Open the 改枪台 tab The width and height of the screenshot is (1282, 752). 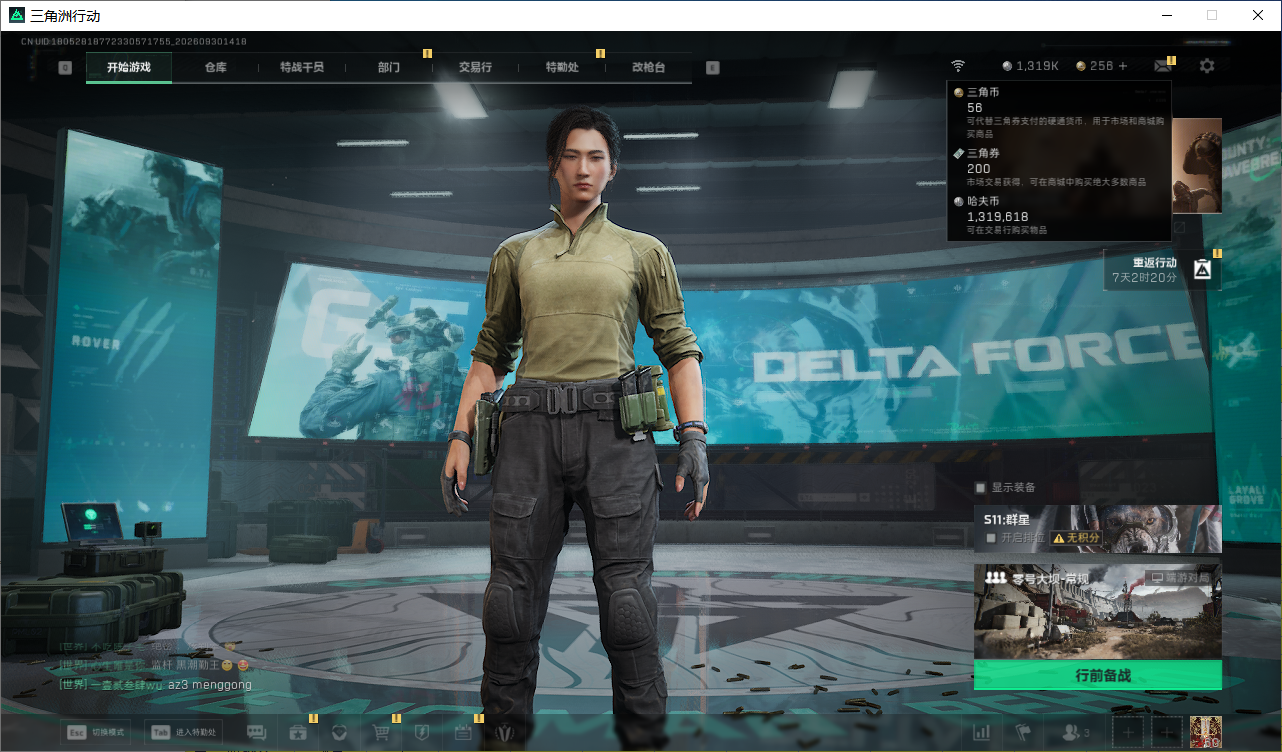pos(648,67)
